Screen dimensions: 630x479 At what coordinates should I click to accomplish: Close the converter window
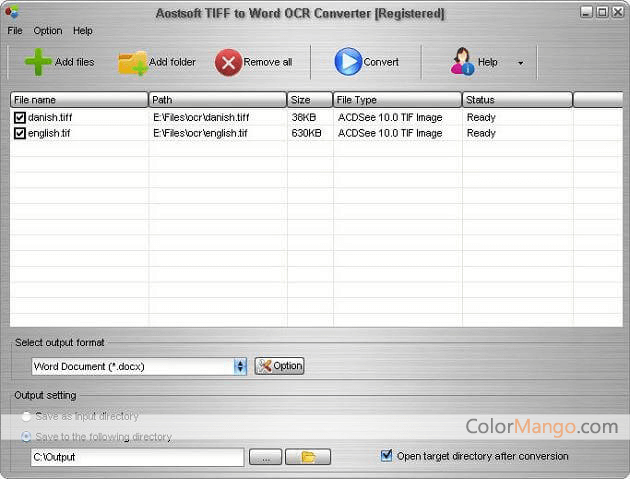(x=618, y=12)
